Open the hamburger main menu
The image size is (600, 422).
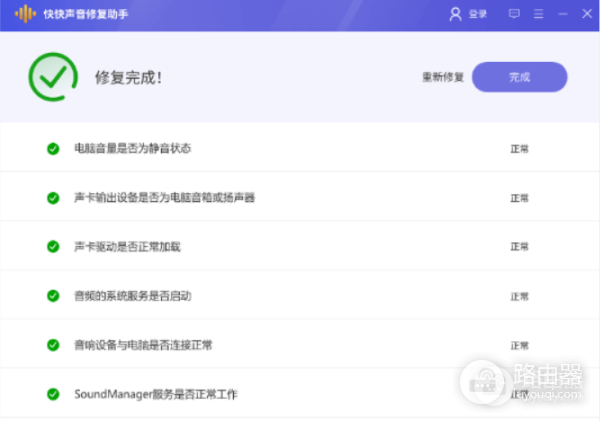[x=538, y=14]
